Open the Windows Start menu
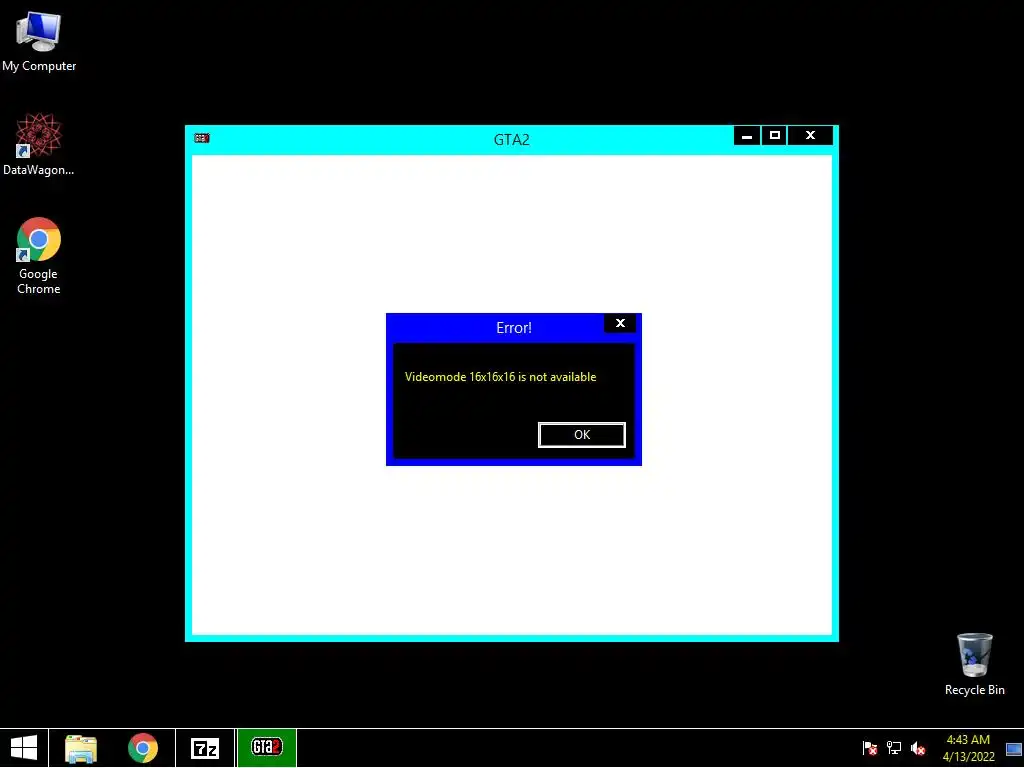 [24, 748]
